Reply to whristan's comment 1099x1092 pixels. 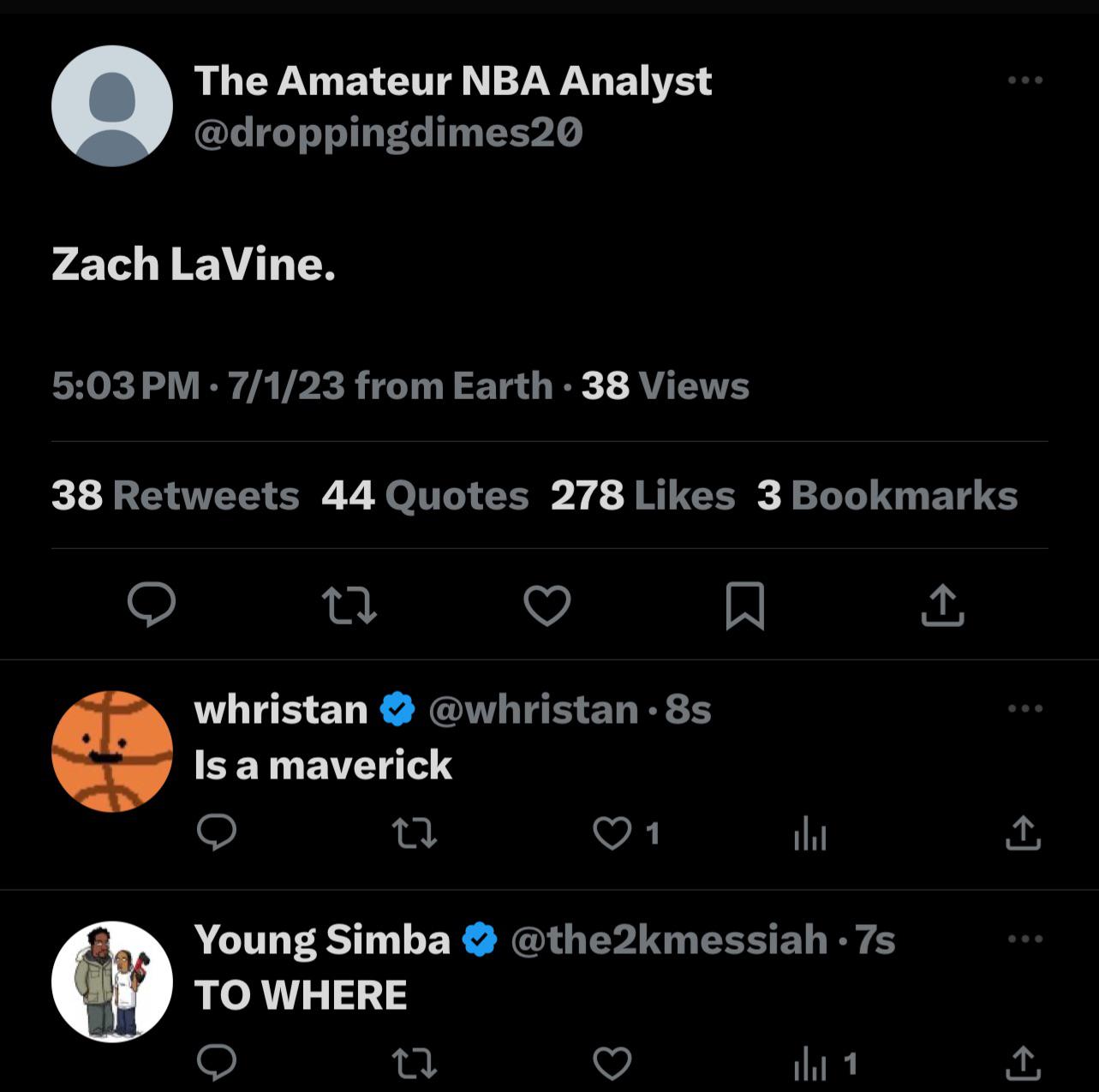[x=217, y=832]
